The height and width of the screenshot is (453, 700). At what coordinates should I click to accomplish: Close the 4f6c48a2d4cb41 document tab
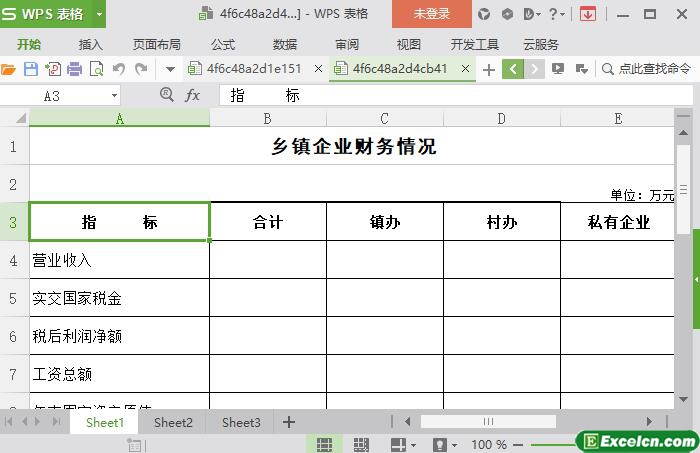pos(465,69)
